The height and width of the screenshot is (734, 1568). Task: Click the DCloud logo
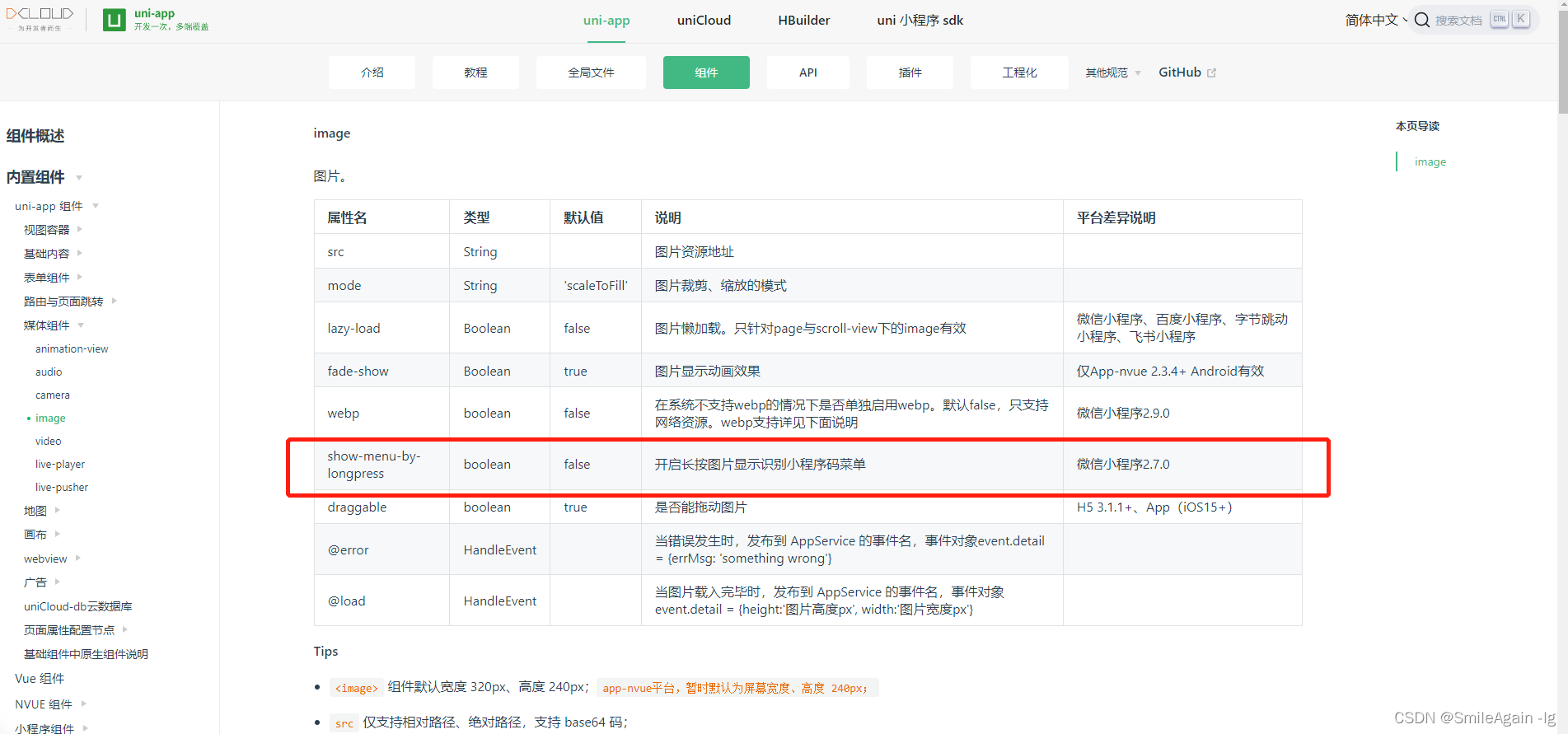click(x=40, y=19)
